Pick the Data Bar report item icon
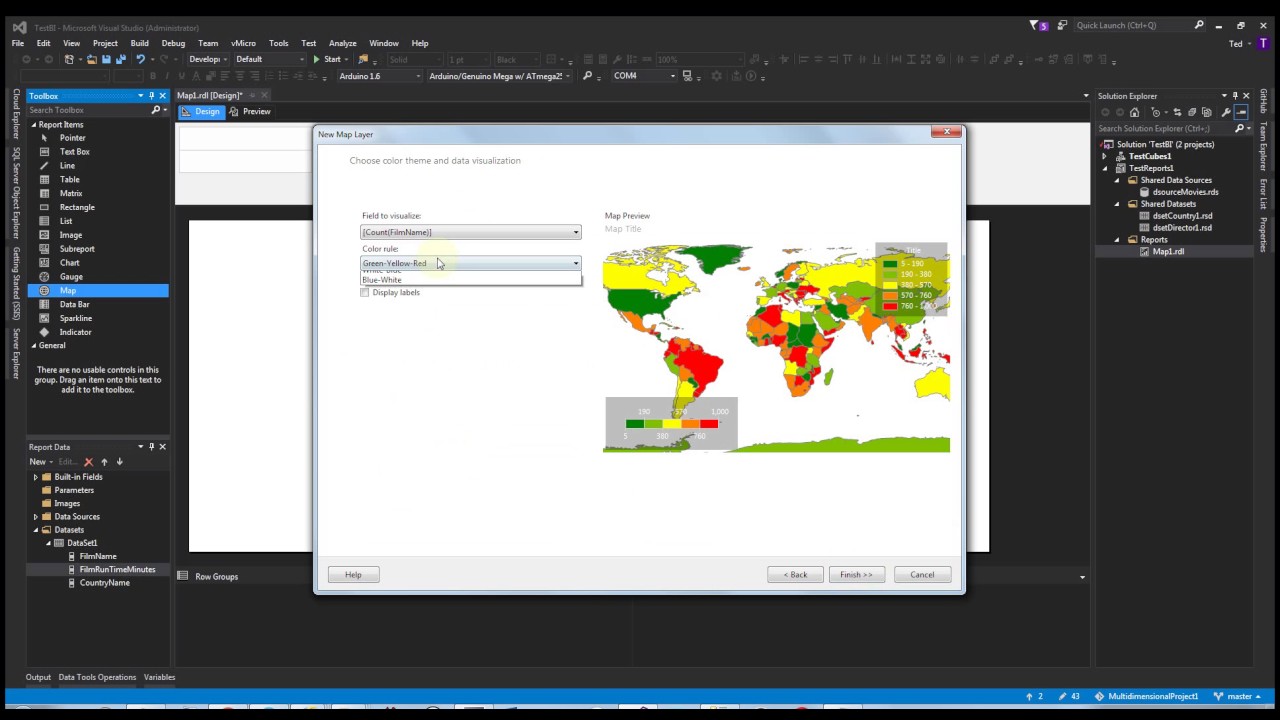1280x720 pixels. point(44,304)
